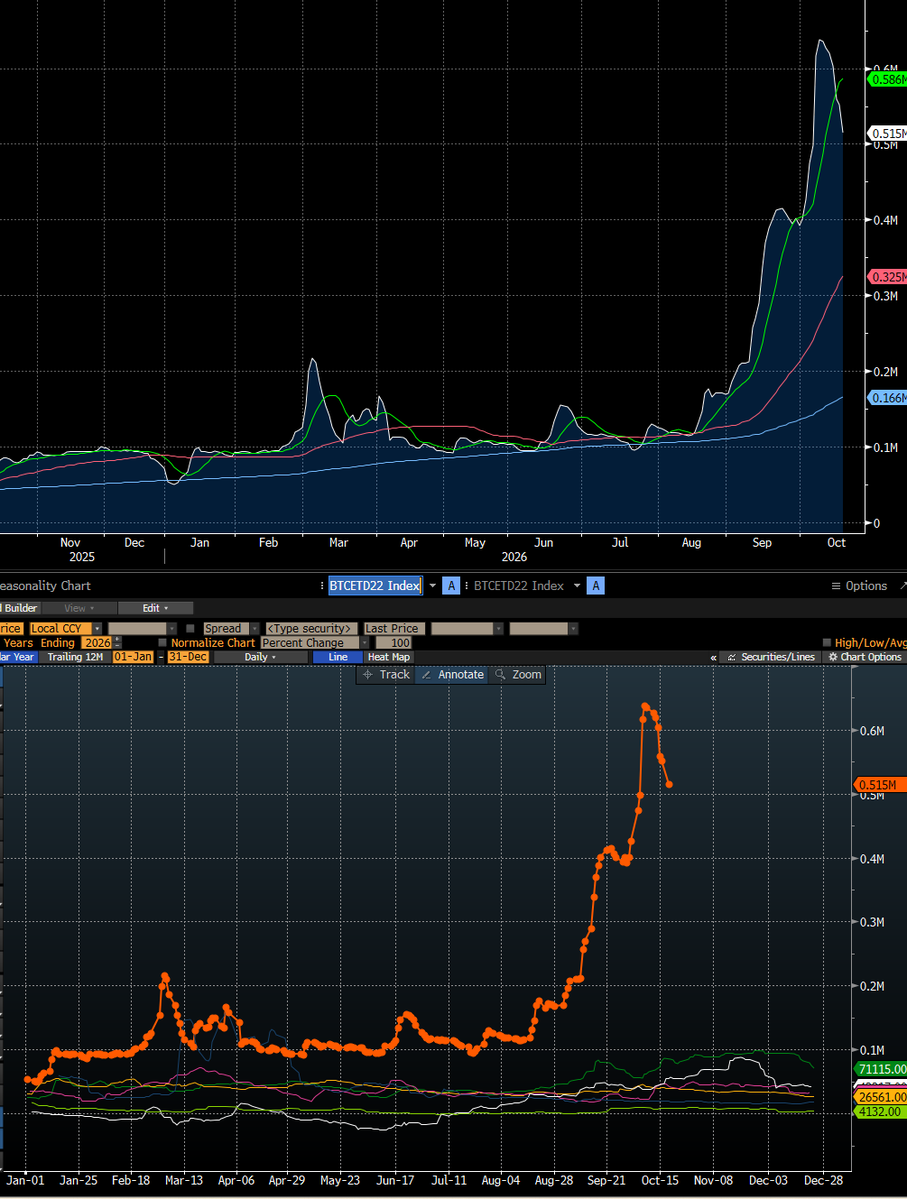The image size is (907, 1199).
Task: Open the Percent Change dropdown
Action: coord(315,643)
